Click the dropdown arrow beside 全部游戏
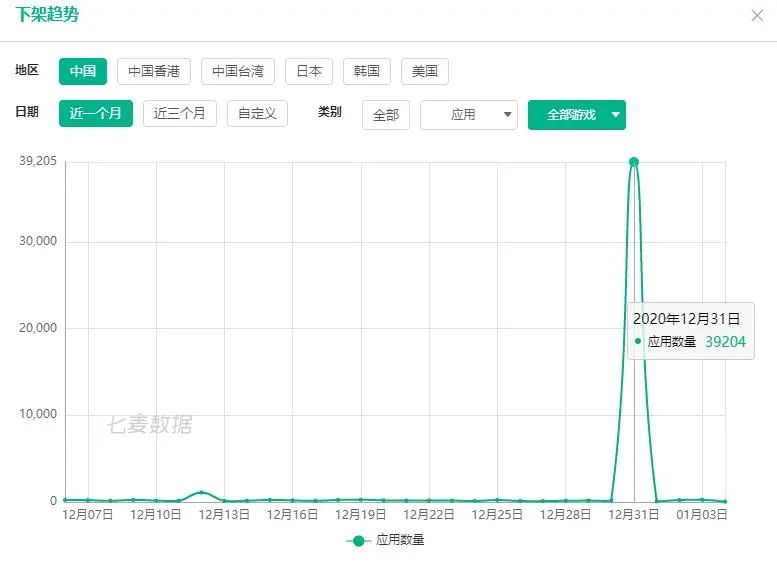Image resolution: width=777 pixels, height=564 pixels. (615, 115)
